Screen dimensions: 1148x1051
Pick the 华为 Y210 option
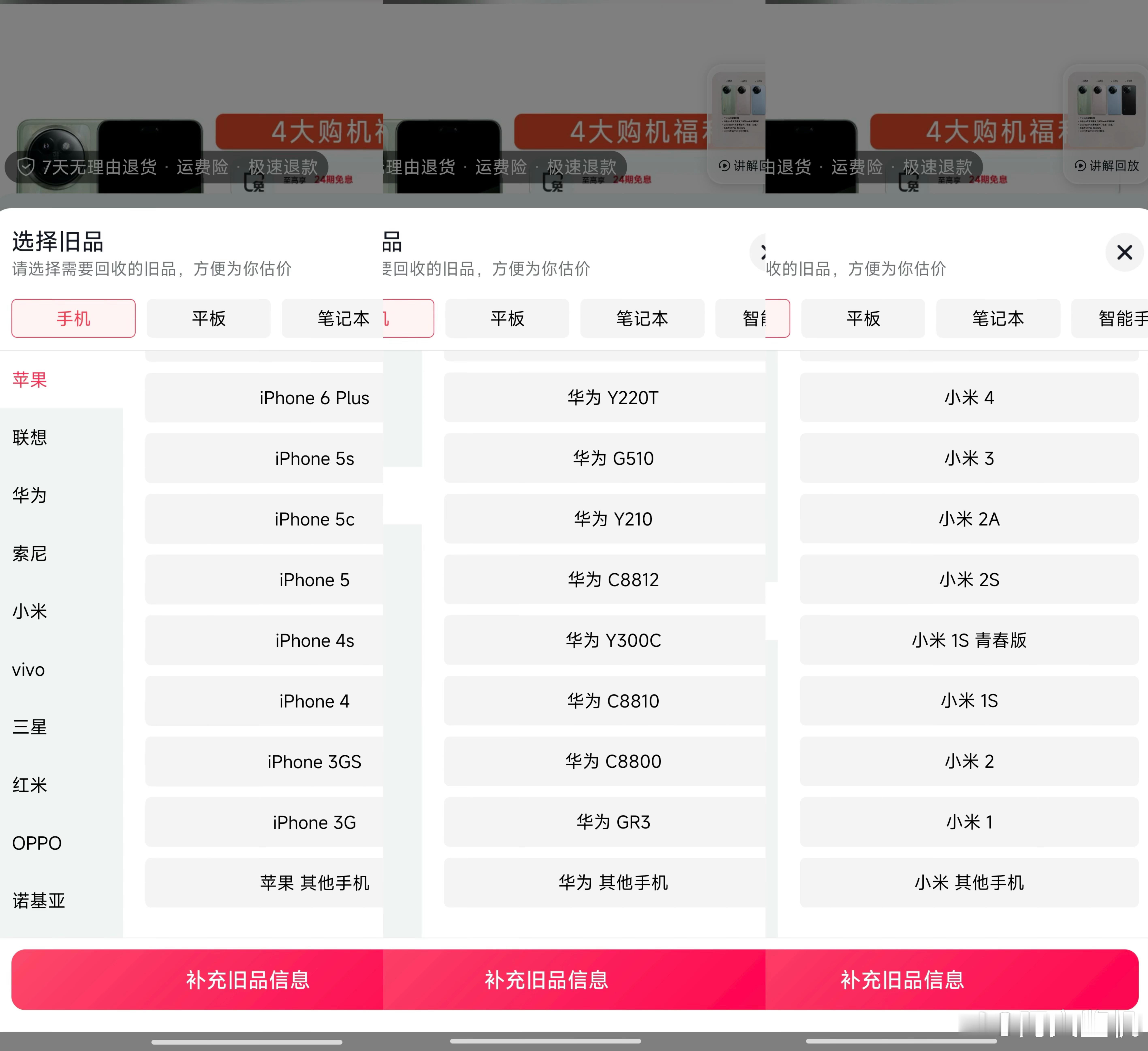pos(605,519)
